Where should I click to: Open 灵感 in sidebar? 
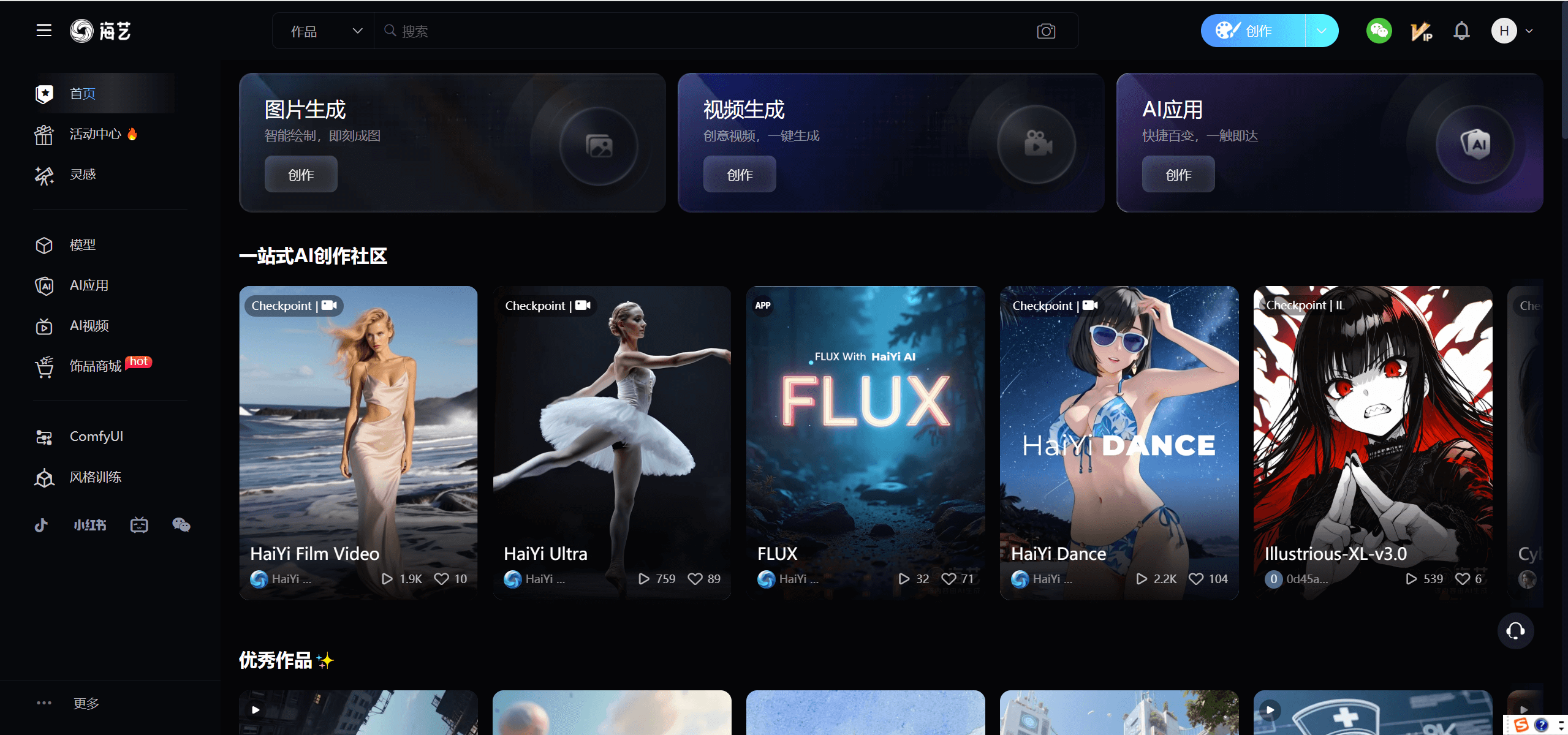104,175
